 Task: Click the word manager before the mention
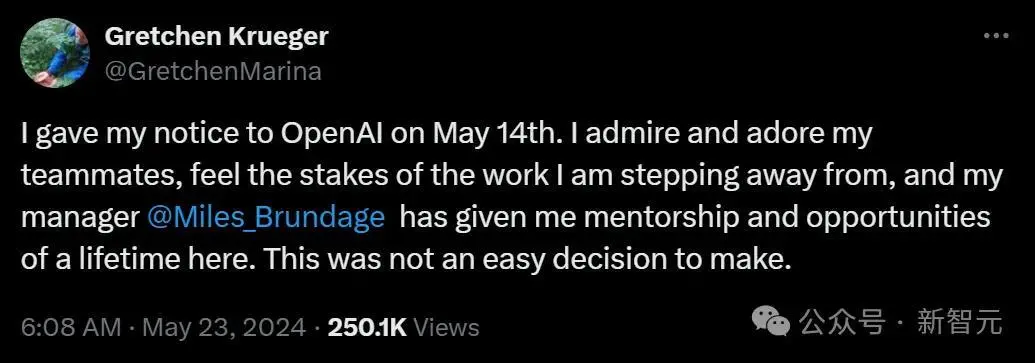pyautogui.click(x=80, y=218)
